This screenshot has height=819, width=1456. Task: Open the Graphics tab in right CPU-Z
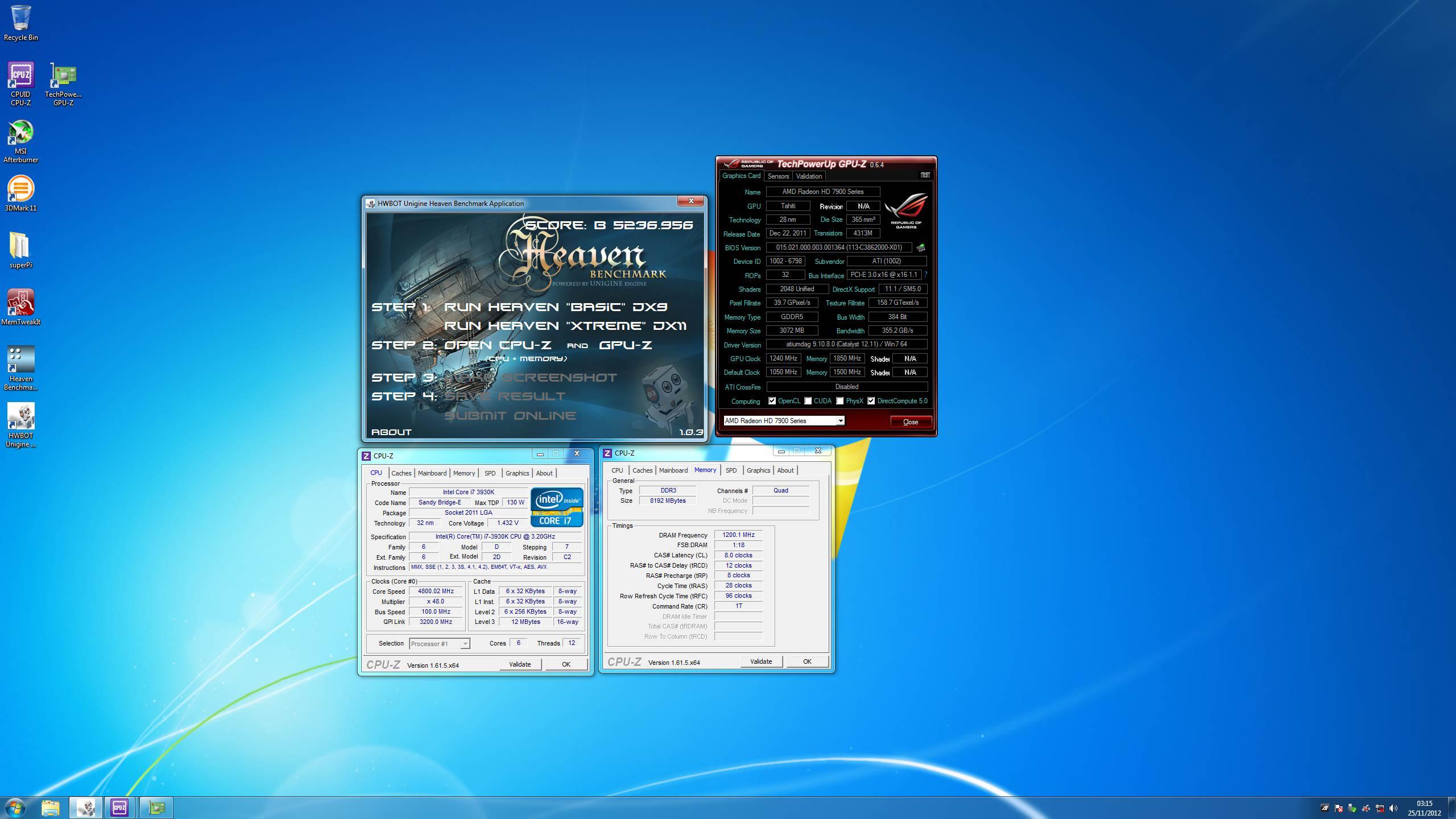pos(758,470)
